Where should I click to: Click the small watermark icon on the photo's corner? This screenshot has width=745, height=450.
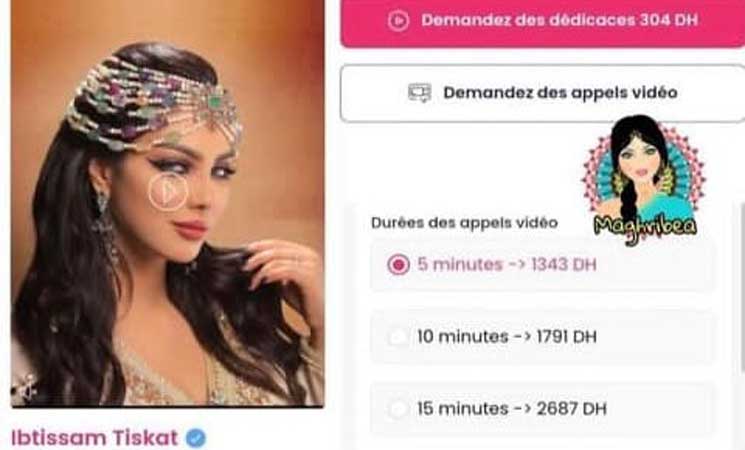(25, 387)
